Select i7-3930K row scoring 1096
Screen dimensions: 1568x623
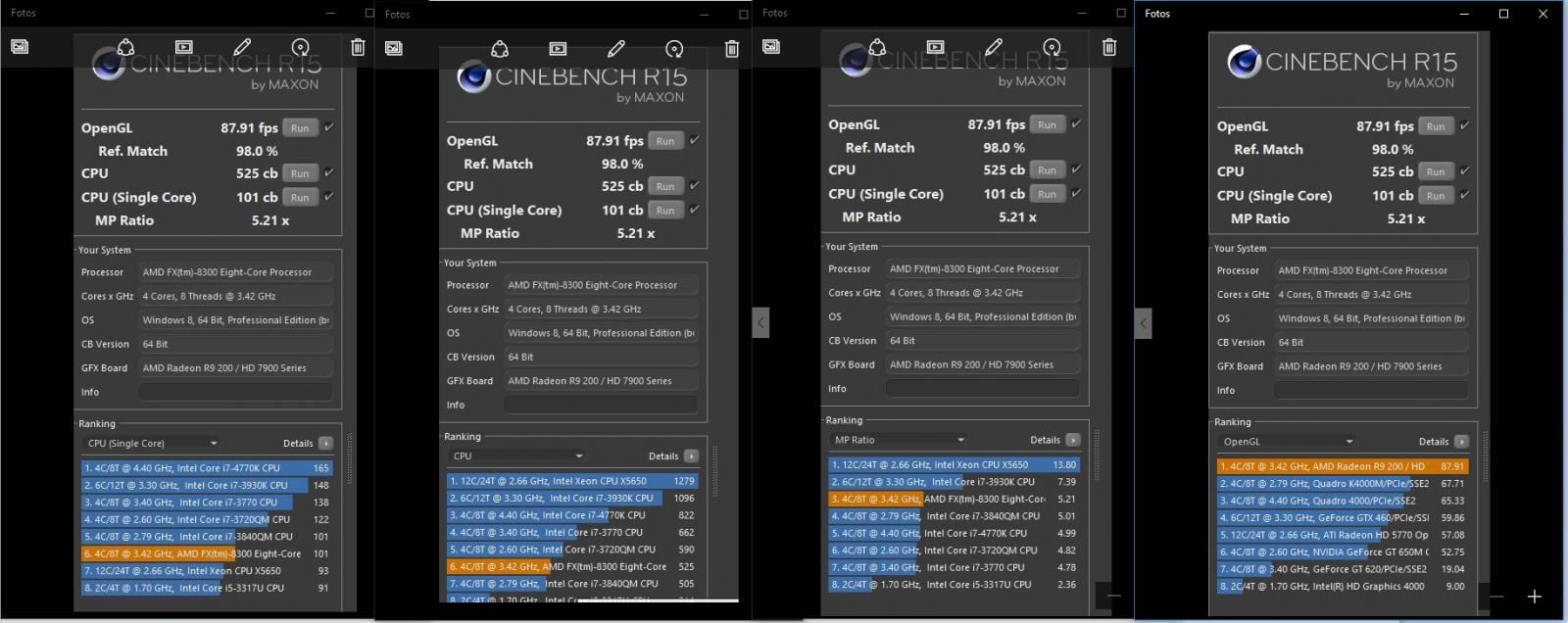coord(573,498)
